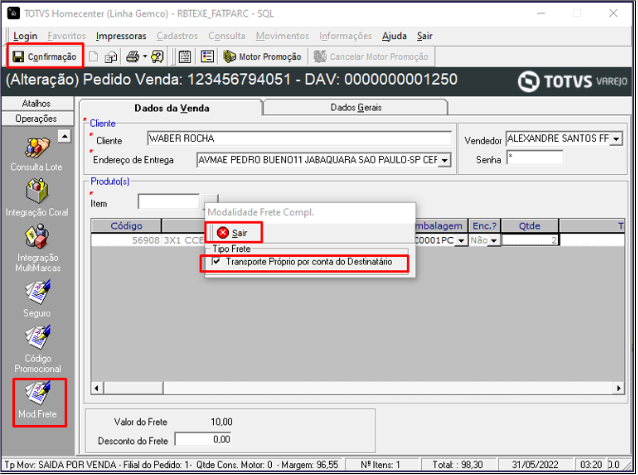Click the Total 98,30 status bar entry

point(457,464)
